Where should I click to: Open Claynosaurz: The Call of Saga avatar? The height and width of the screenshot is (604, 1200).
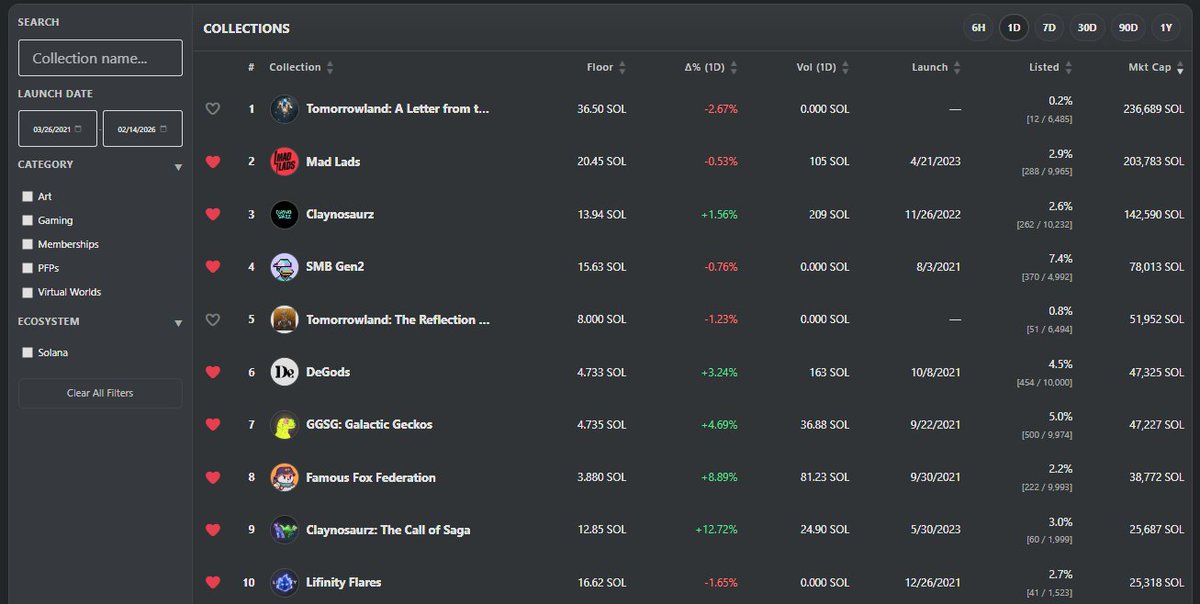point(284,530)
